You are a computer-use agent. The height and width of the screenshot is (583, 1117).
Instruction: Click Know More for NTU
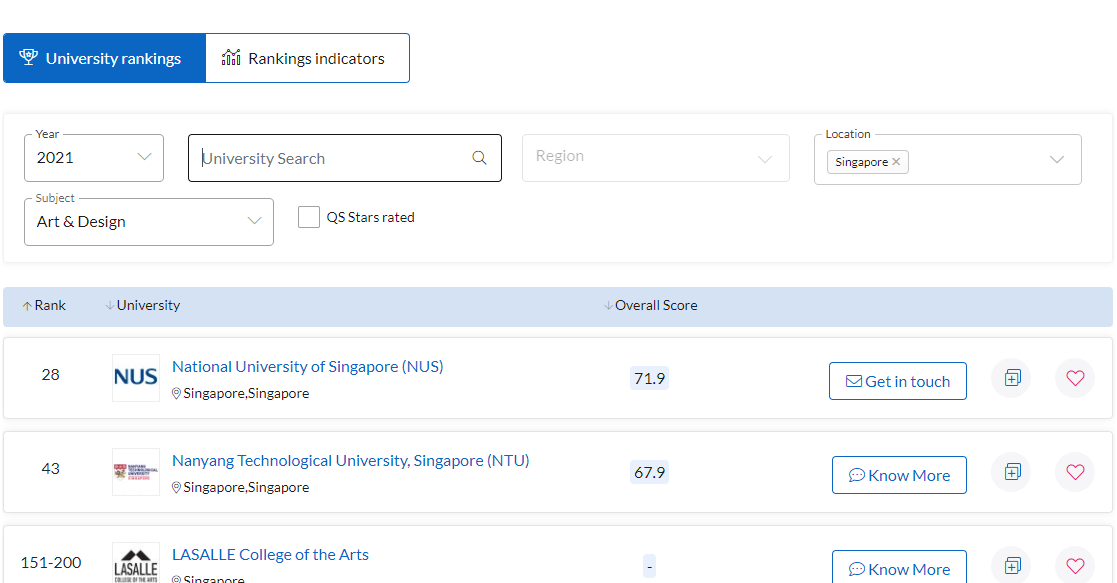[x=898, y=475]
